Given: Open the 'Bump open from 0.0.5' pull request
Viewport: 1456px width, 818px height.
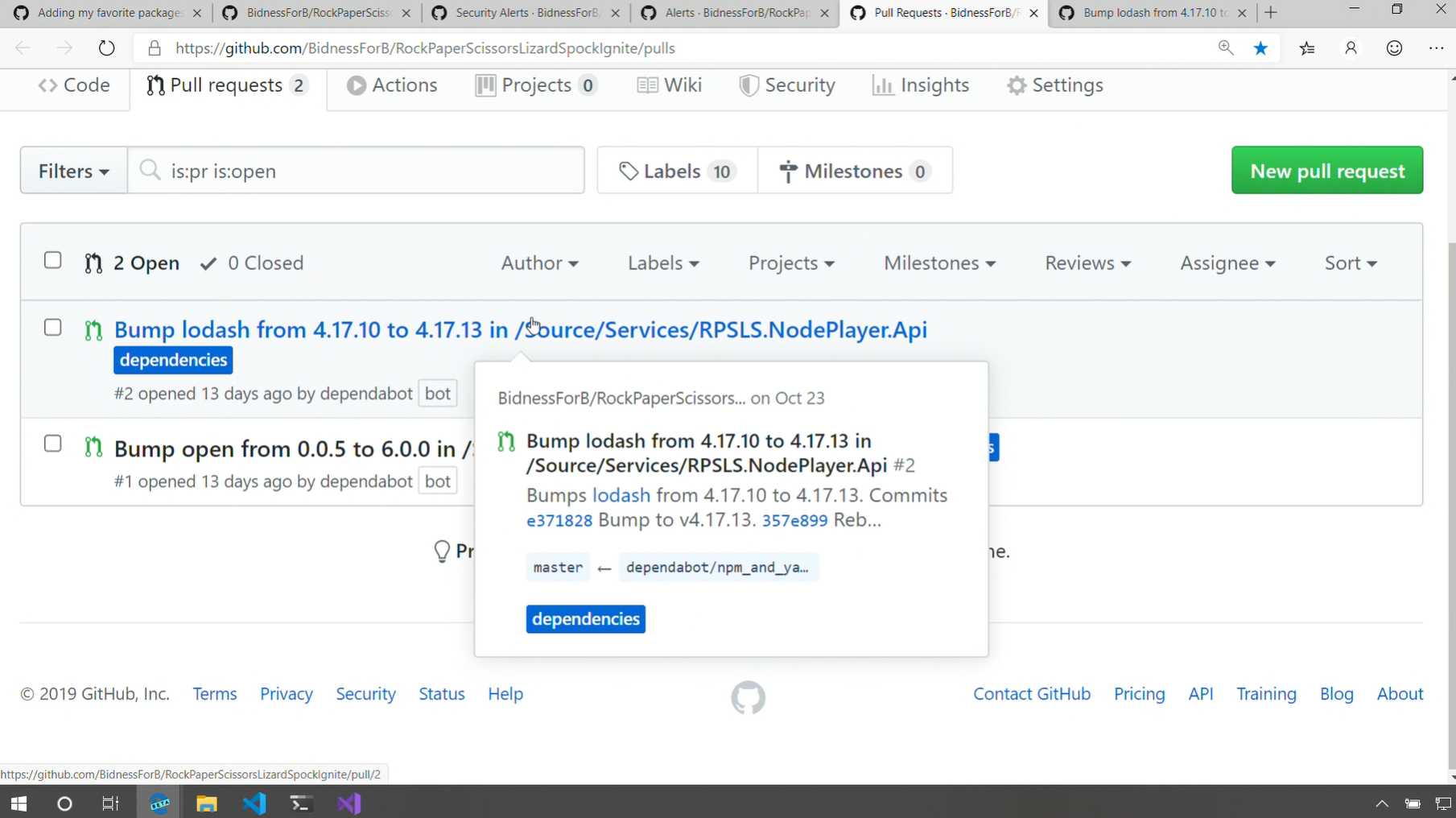Looking at the screenshot, I should click(x=294, y=449).
